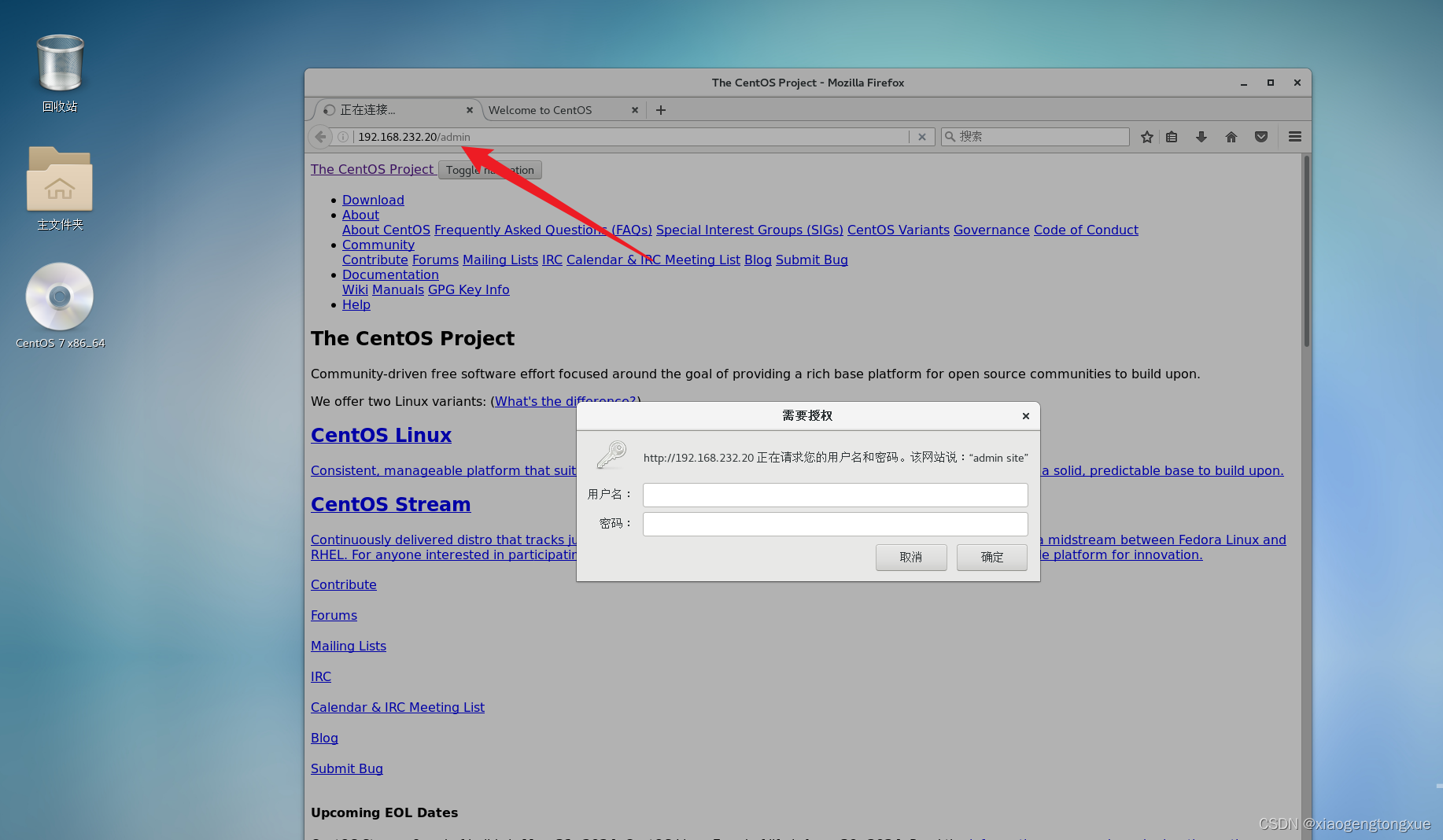The width and height of the screenshot is (1443, 840).
Task: Click the 取消 cancel button
Action: pyautogui.click(x=911, y=557)
